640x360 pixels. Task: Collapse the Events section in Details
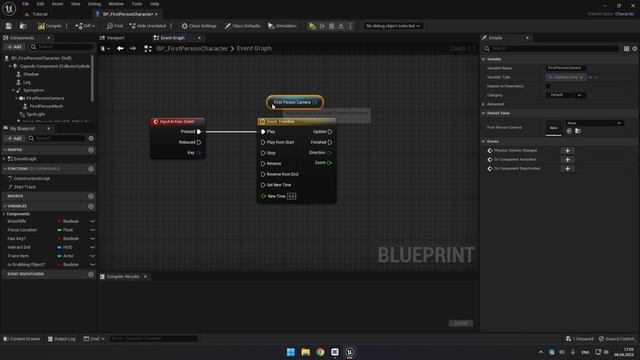click(484, 141)
